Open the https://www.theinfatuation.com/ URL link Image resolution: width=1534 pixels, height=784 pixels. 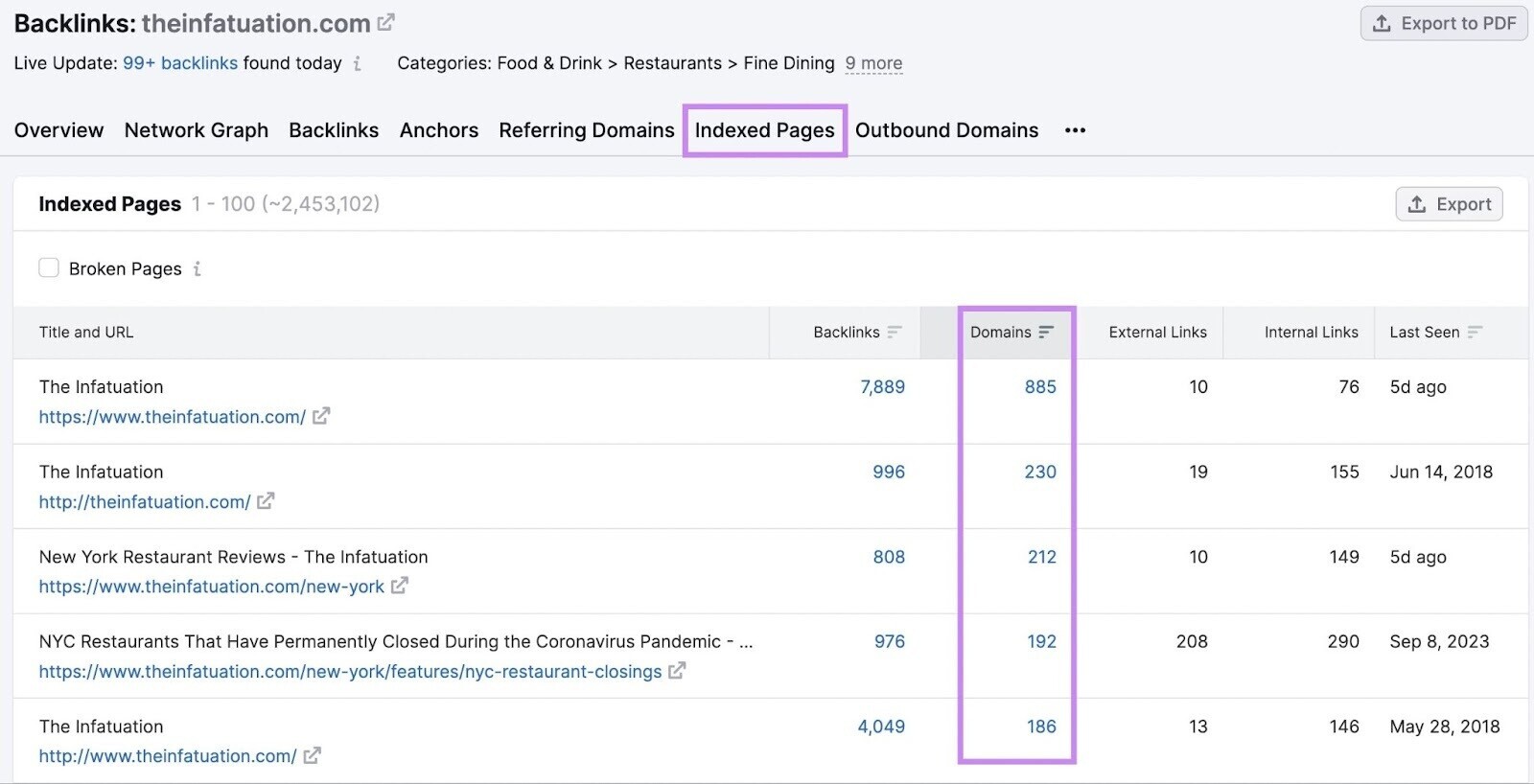pyautogui.click(x=173, y=417)
